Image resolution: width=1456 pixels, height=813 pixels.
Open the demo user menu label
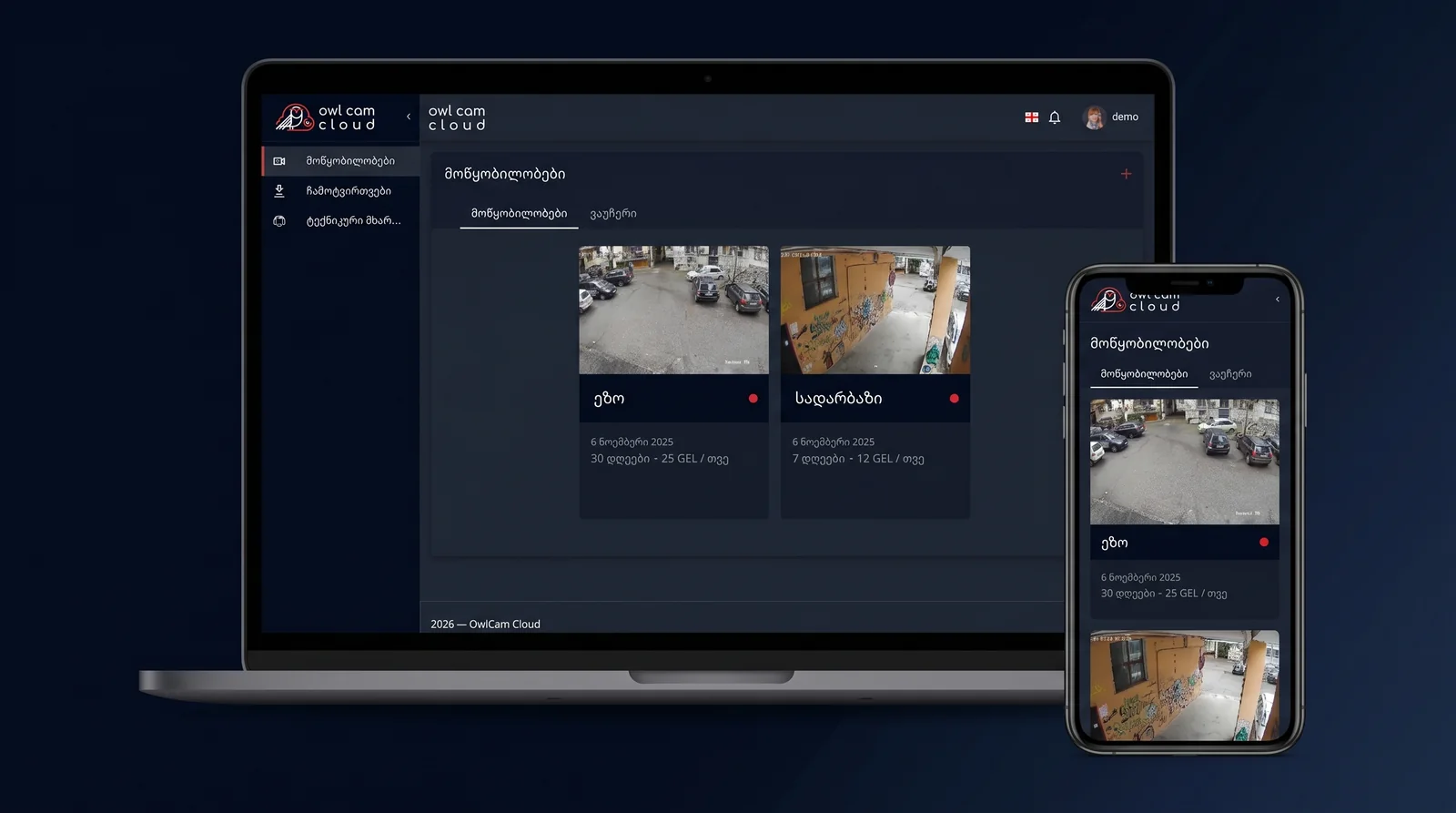[x=1125, y=117]
